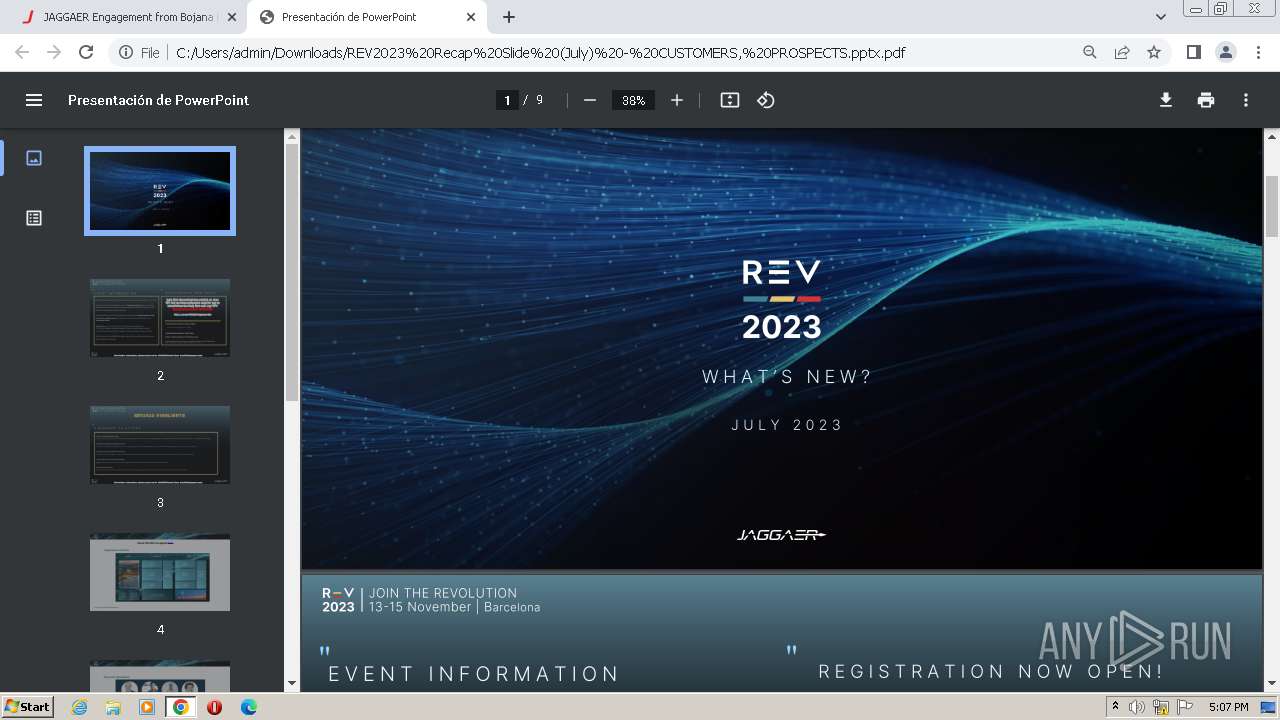Image resolution: width=1280 pixels, height=720 pixels.
Task: Edit the 38% zoom level field
Action: point(633,100)
